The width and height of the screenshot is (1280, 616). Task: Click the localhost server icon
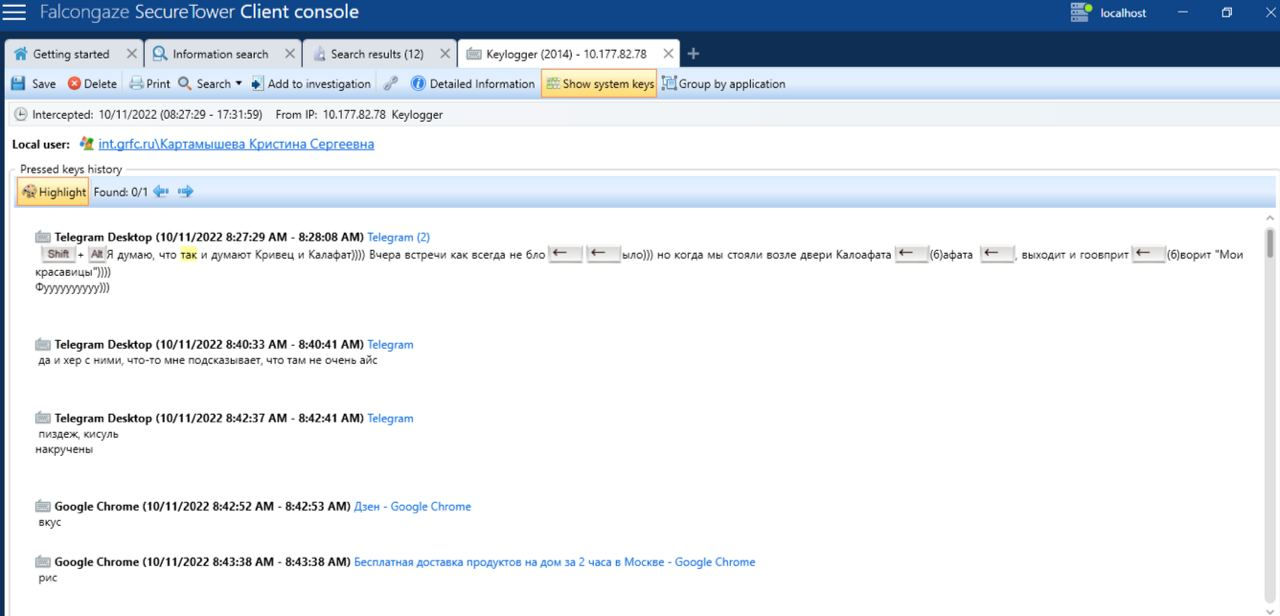tap(1080, 13)
